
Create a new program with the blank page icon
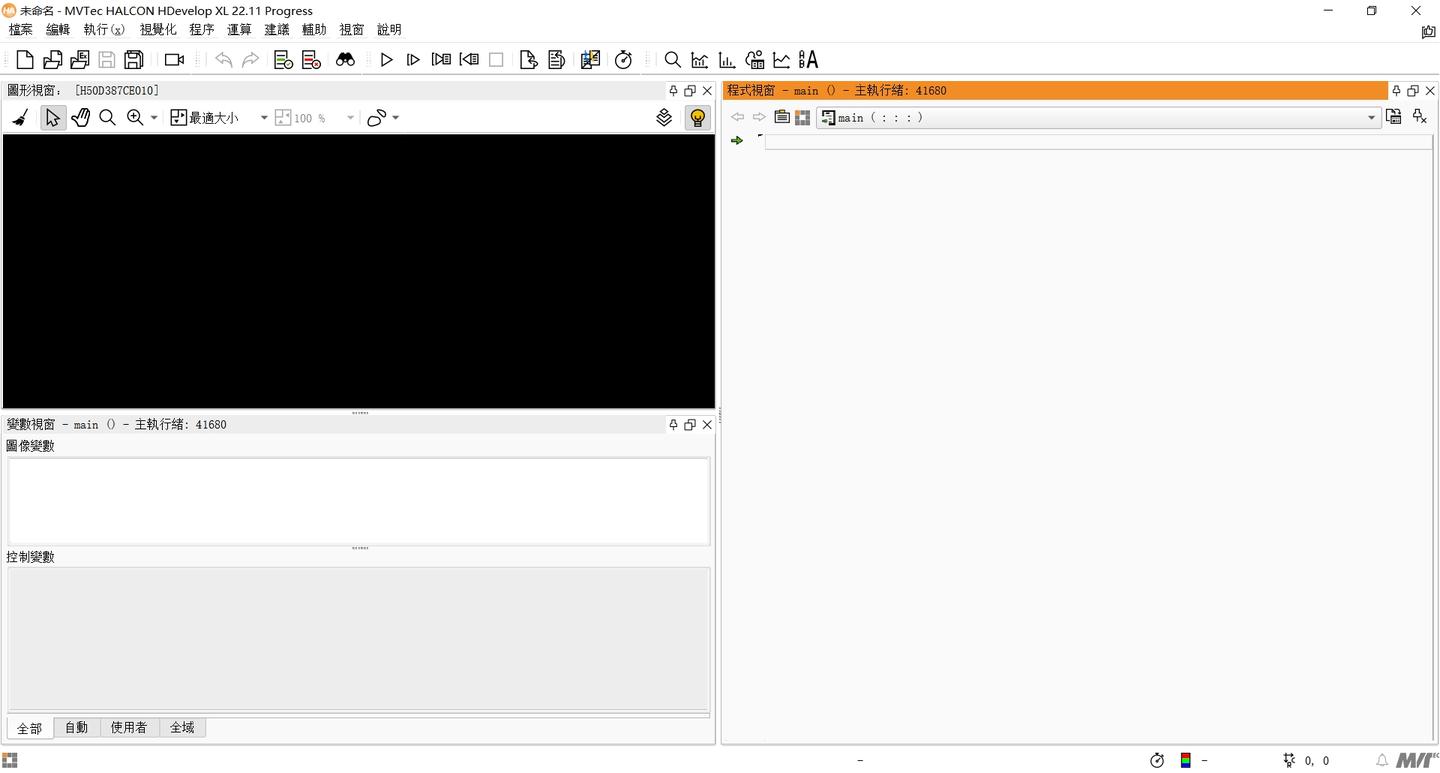coord(25,60)
